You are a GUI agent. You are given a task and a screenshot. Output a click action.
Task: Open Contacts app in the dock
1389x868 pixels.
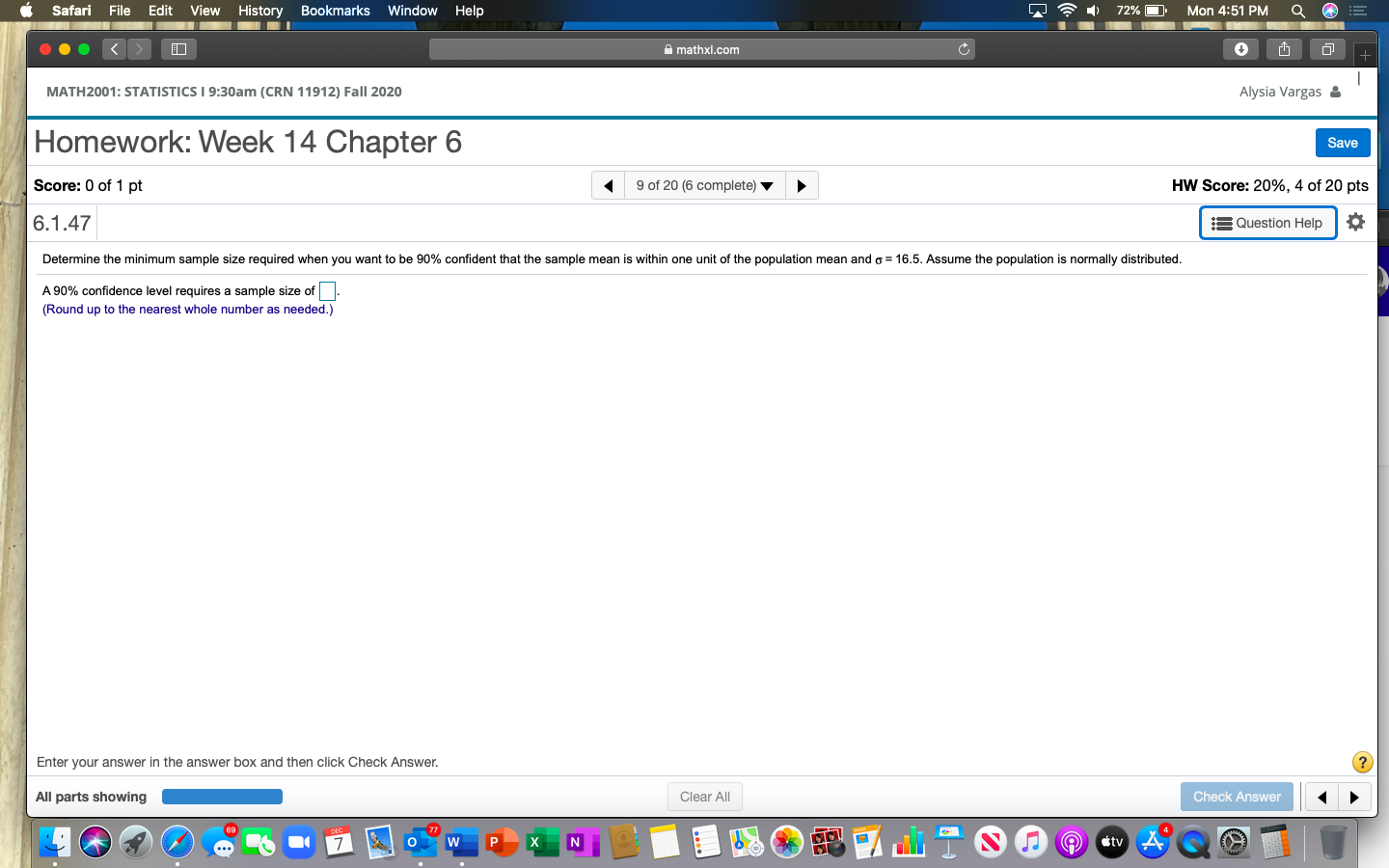click(624, 842)
